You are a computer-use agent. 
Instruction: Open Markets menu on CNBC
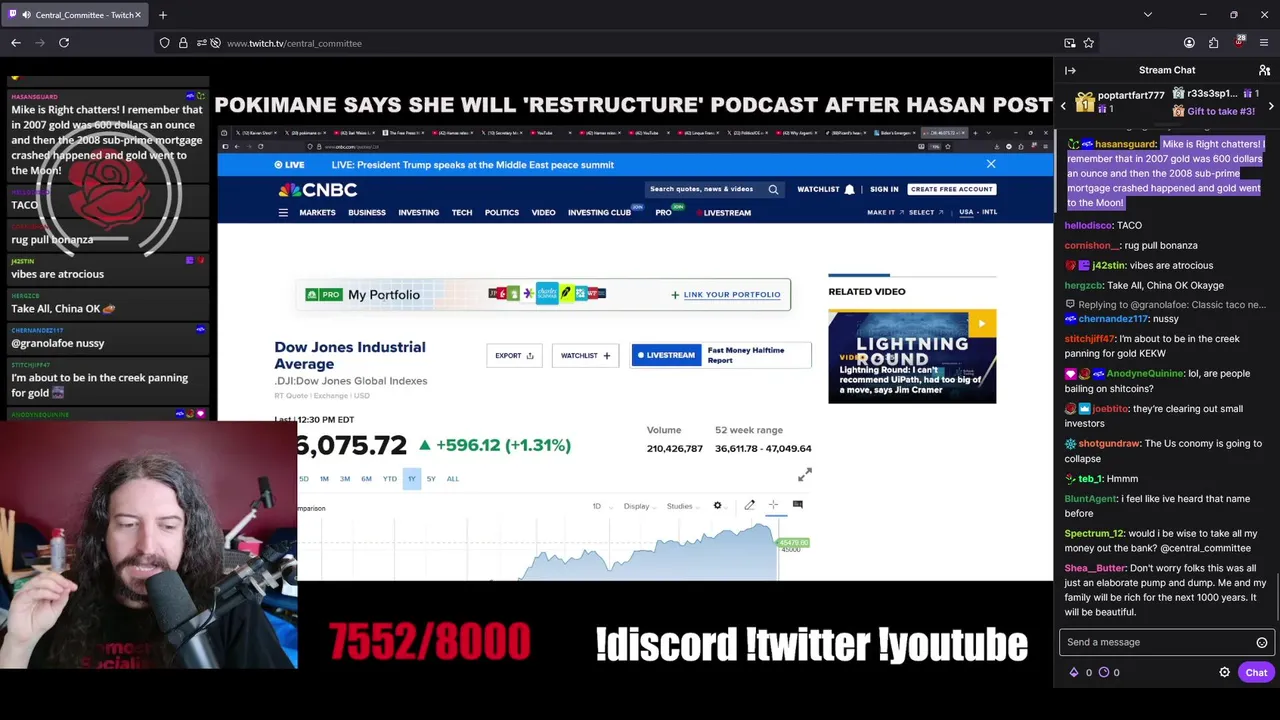tap(317, 213)
